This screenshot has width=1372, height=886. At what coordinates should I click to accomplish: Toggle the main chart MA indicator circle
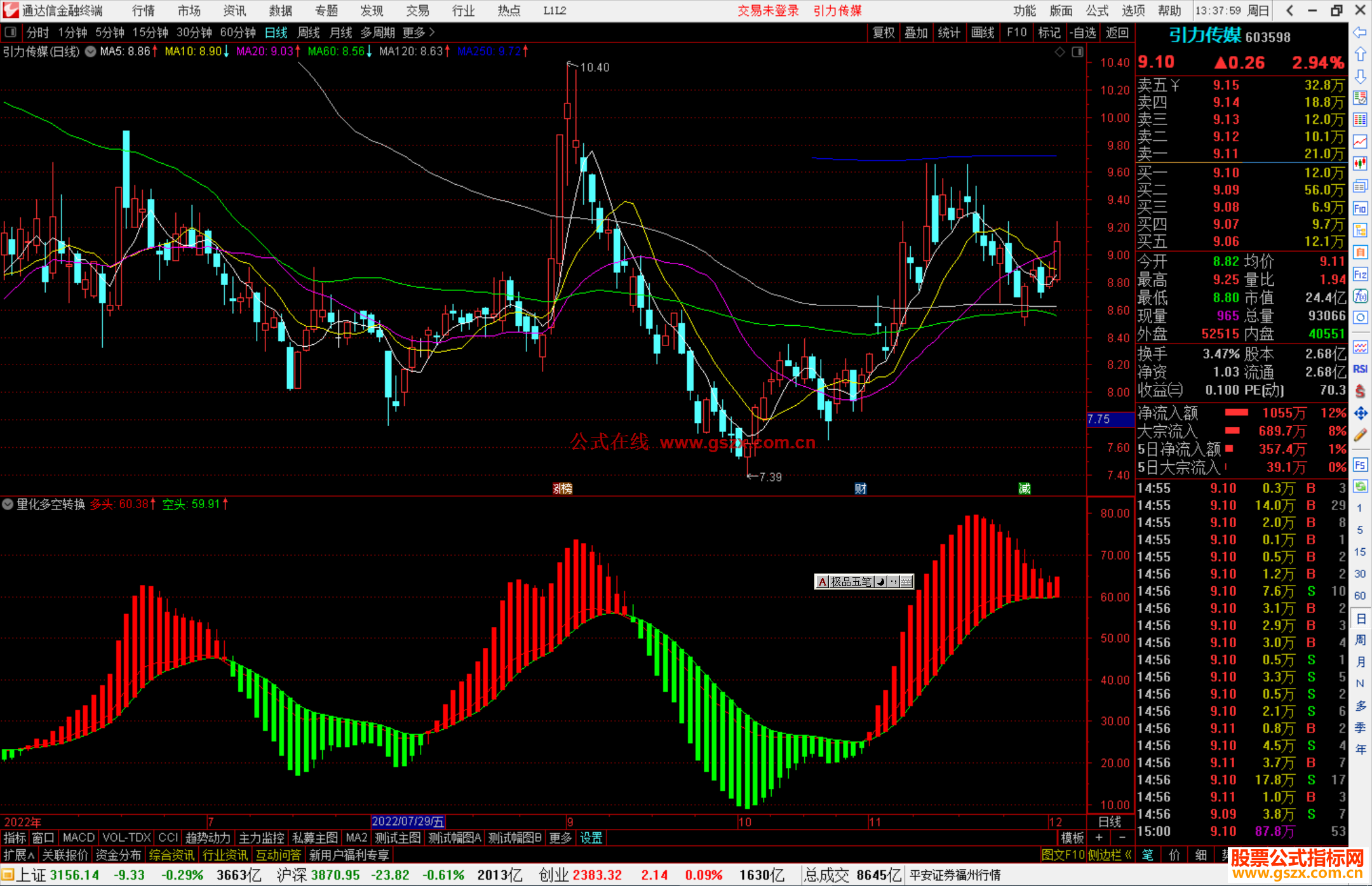[90, 51]
